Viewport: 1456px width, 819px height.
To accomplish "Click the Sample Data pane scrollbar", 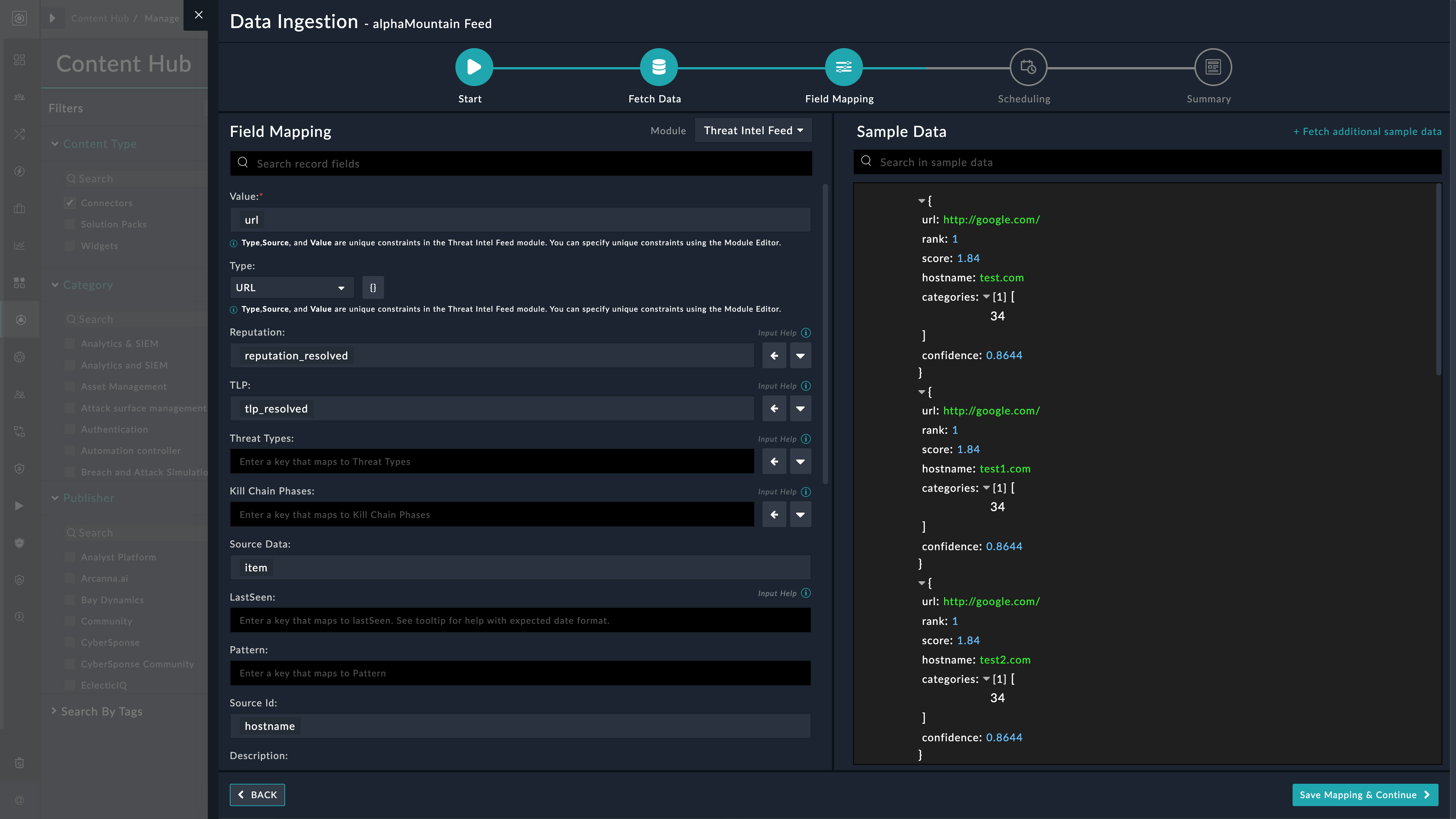I will pos(1439,279).
